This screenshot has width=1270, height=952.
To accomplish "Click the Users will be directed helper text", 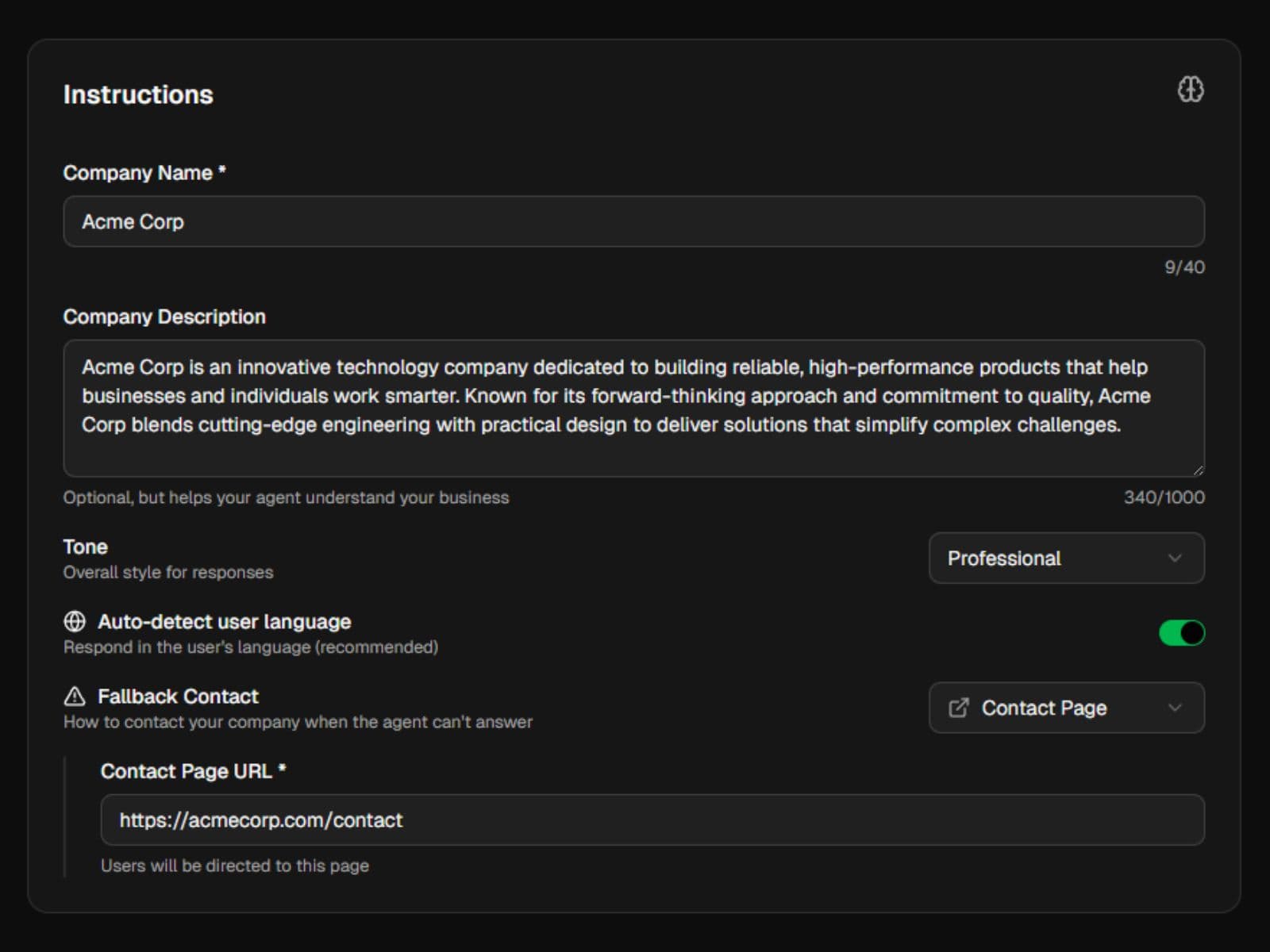I will (x=235, y=866).
